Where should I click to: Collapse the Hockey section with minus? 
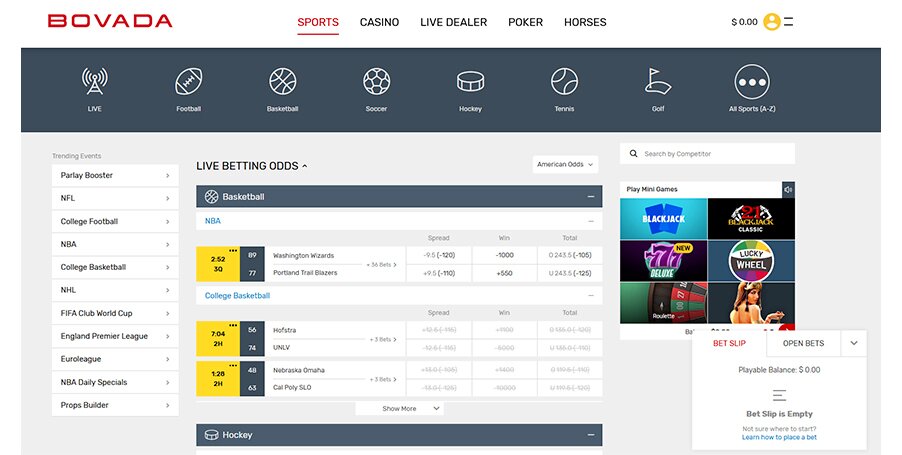590,435
